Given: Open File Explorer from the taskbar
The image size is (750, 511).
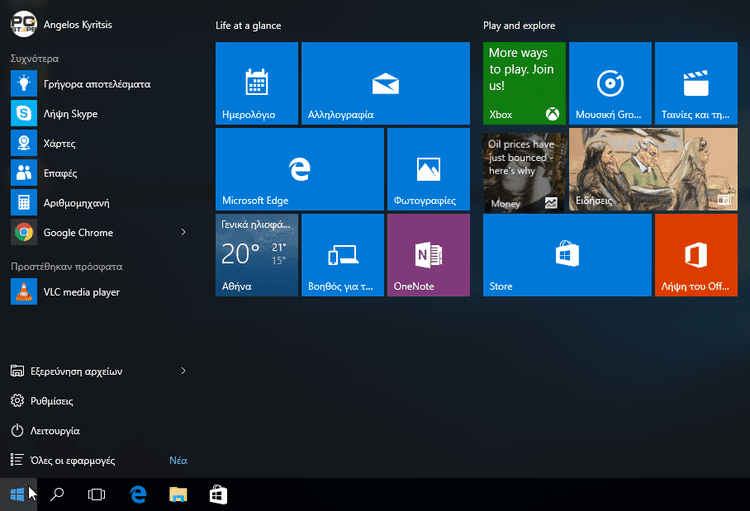Looking at the screenshot, I should 178,494.
